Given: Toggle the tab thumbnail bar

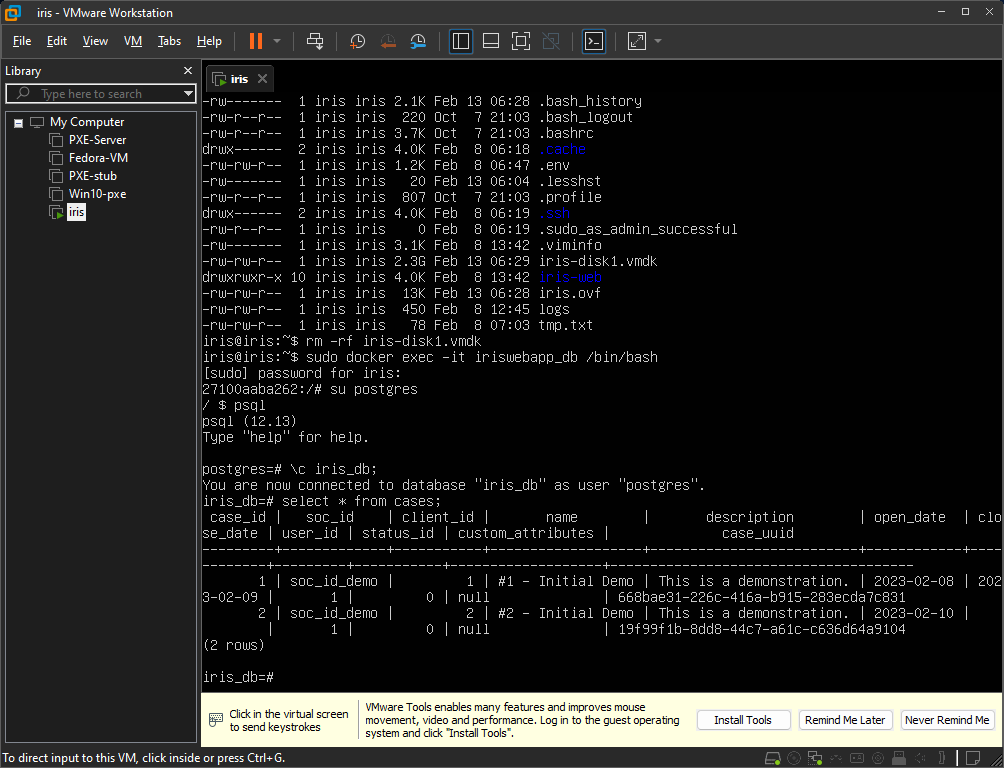Looking at the screenshot, I should point(491,41).
